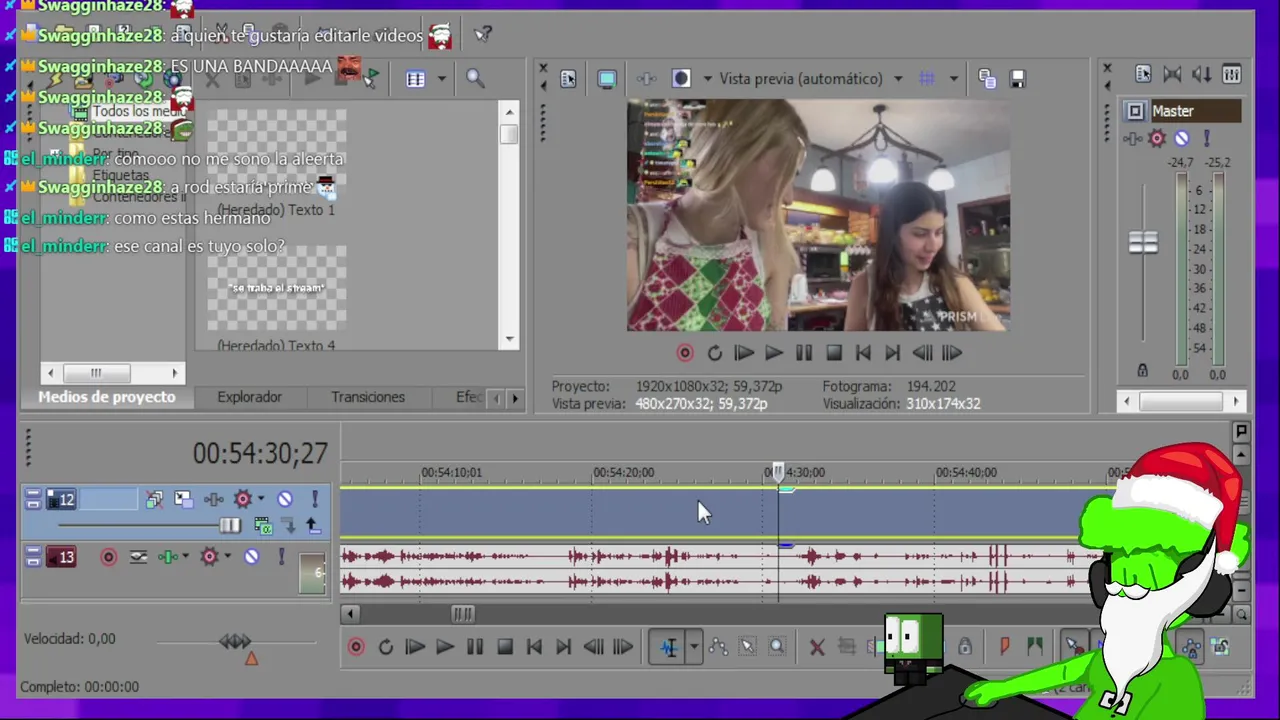This screenshot has width=1280, height=720.
Task: Invert phase on audio track 13
Action: tap(138, 557)
